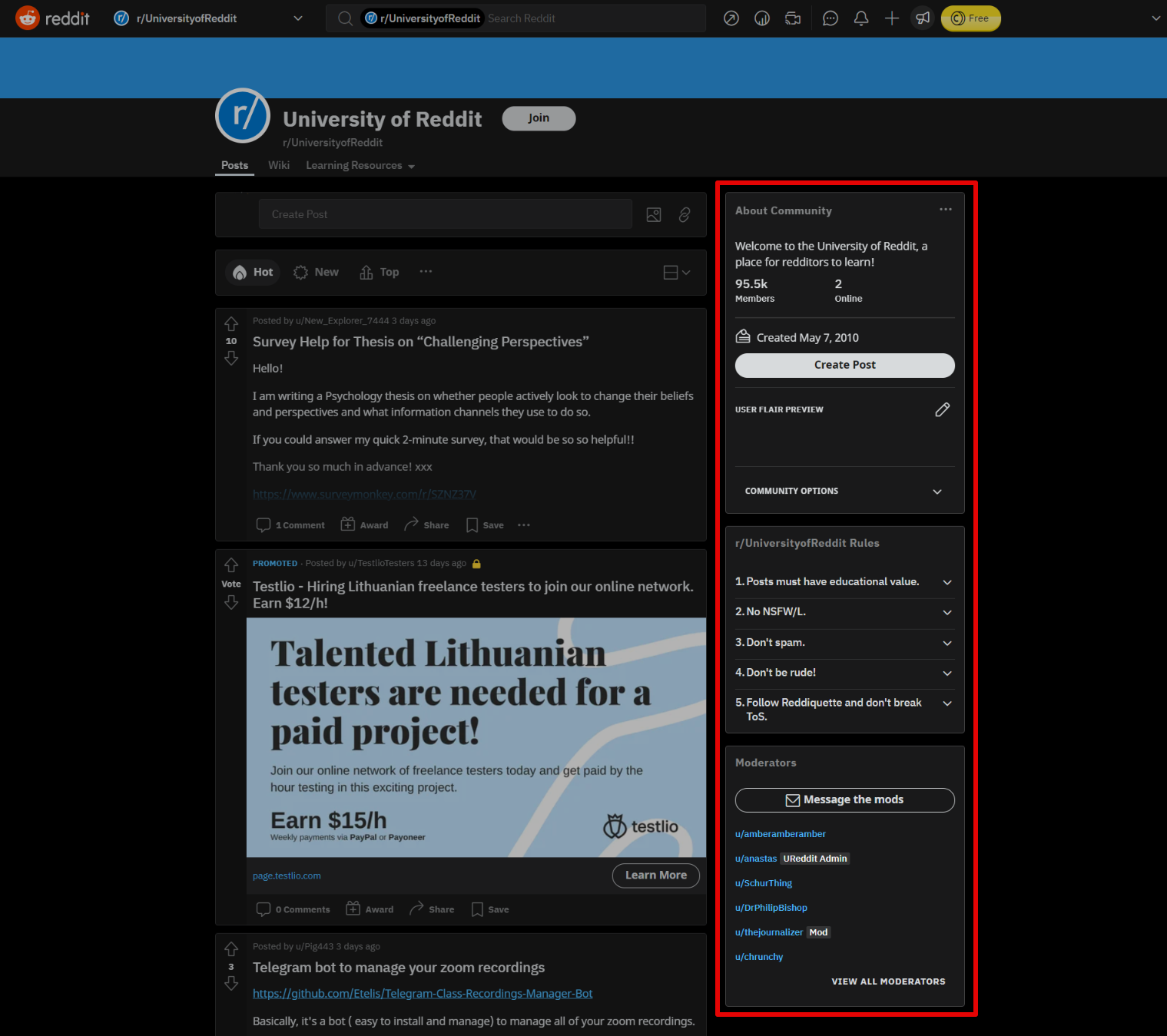This screenshot has width=1167, height=1036.
Task: Click View All Moderators
Action: pos(888,981)
